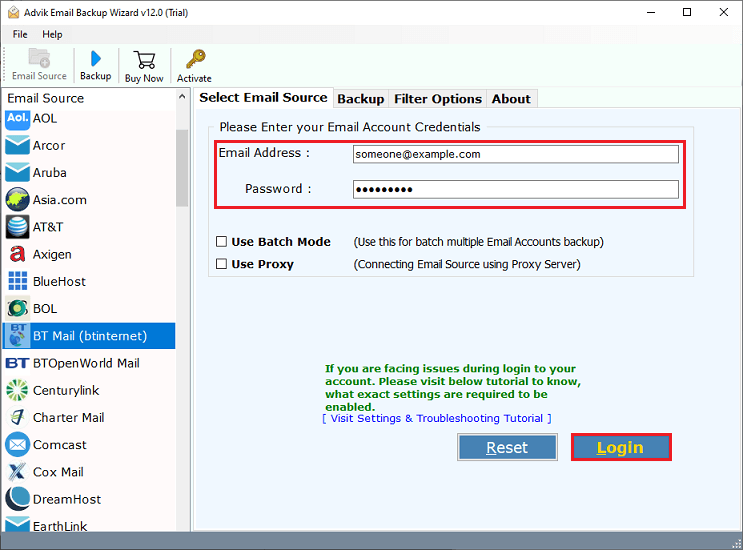
Task: Select the Aruba envelope icon
Action: pos(18,172)
